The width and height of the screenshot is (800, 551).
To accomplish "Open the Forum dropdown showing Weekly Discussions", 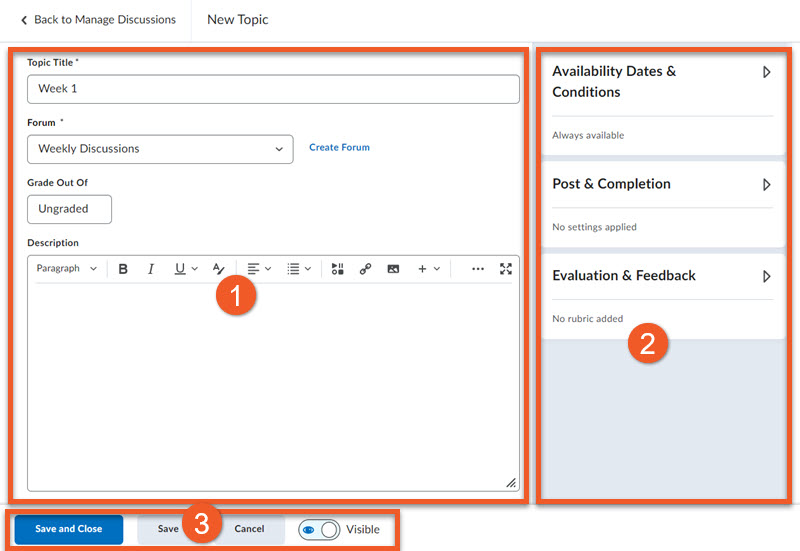I will tap(160, 149).
